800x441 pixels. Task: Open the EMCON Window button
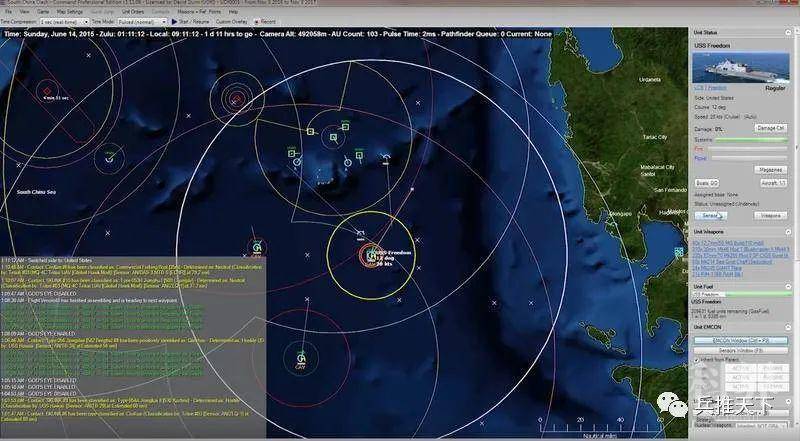pos(740,340)
